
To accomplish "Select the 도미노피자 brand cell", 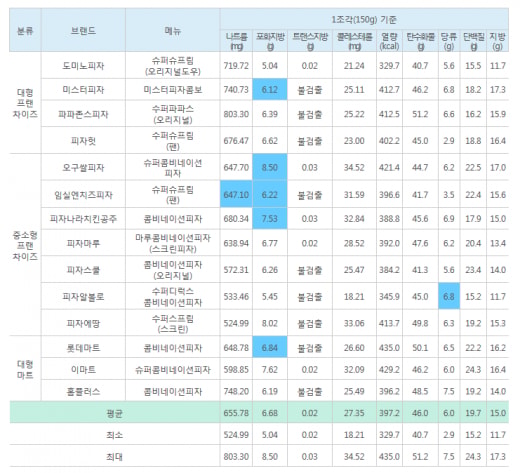I will (x=83, y=65).
